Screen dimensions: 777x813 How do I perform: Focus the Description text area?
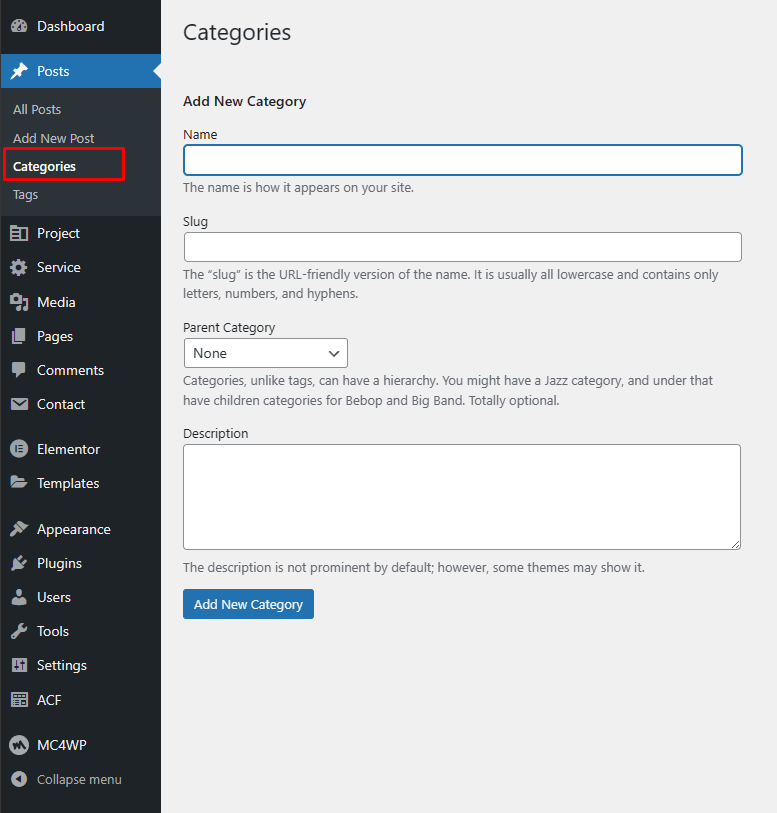coord(462,497)
